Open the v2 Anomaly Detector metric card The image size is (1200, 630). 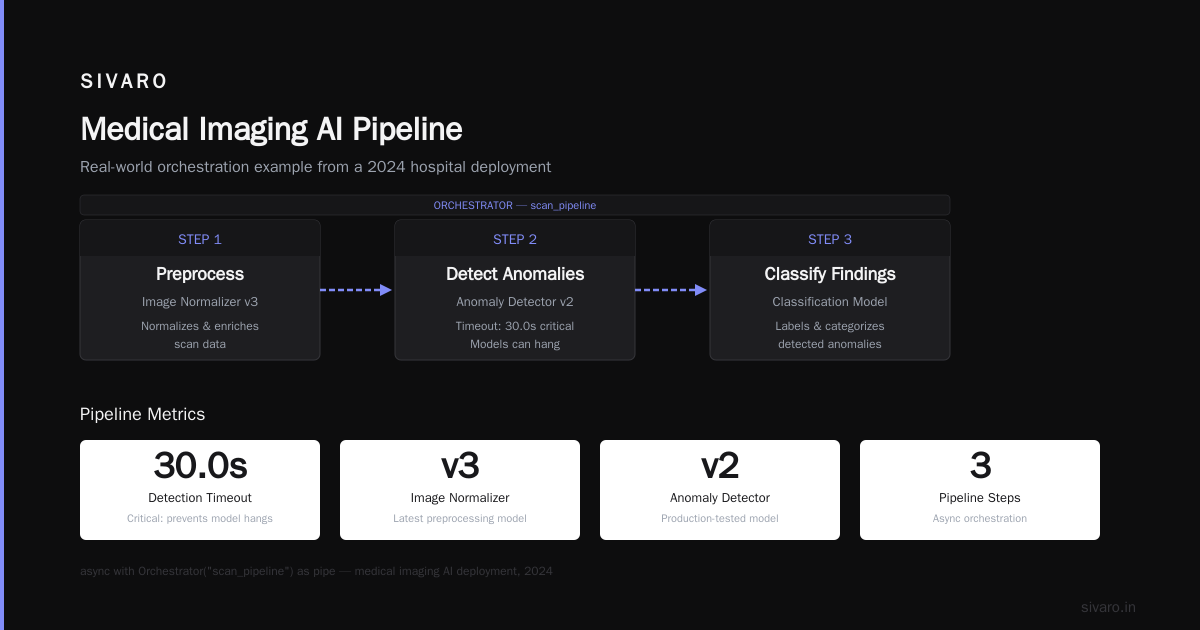click(x=720, y=490)
